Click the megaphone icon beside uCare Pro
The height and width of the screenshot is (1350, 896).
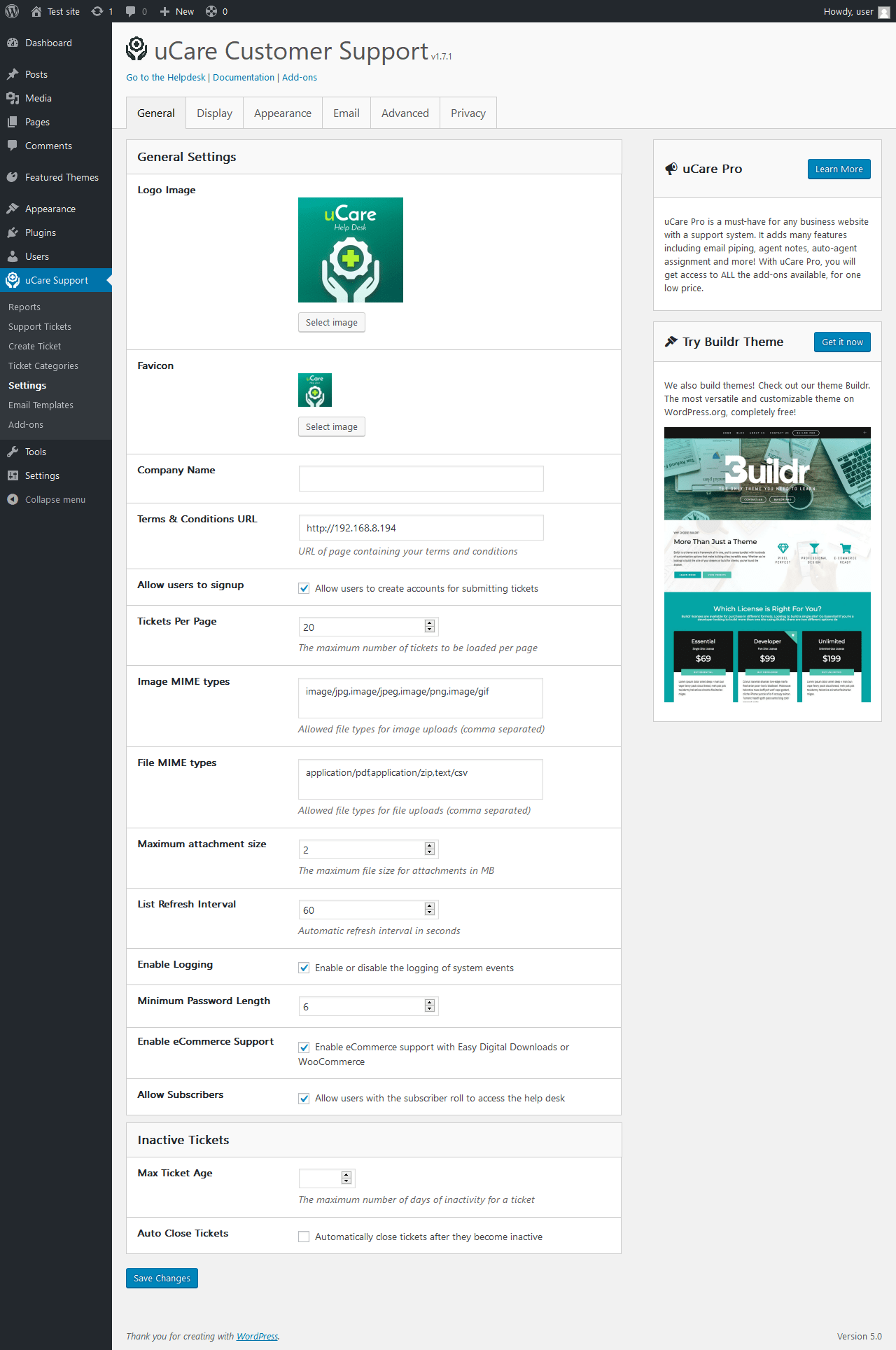[671, 169]
